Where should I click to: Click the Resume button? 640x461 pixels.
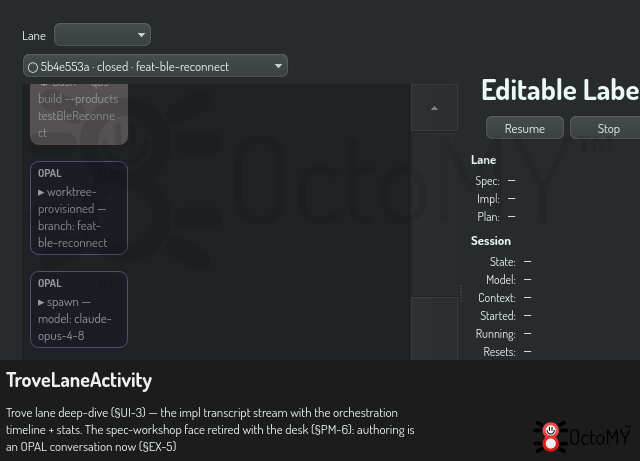pos(524,128)
